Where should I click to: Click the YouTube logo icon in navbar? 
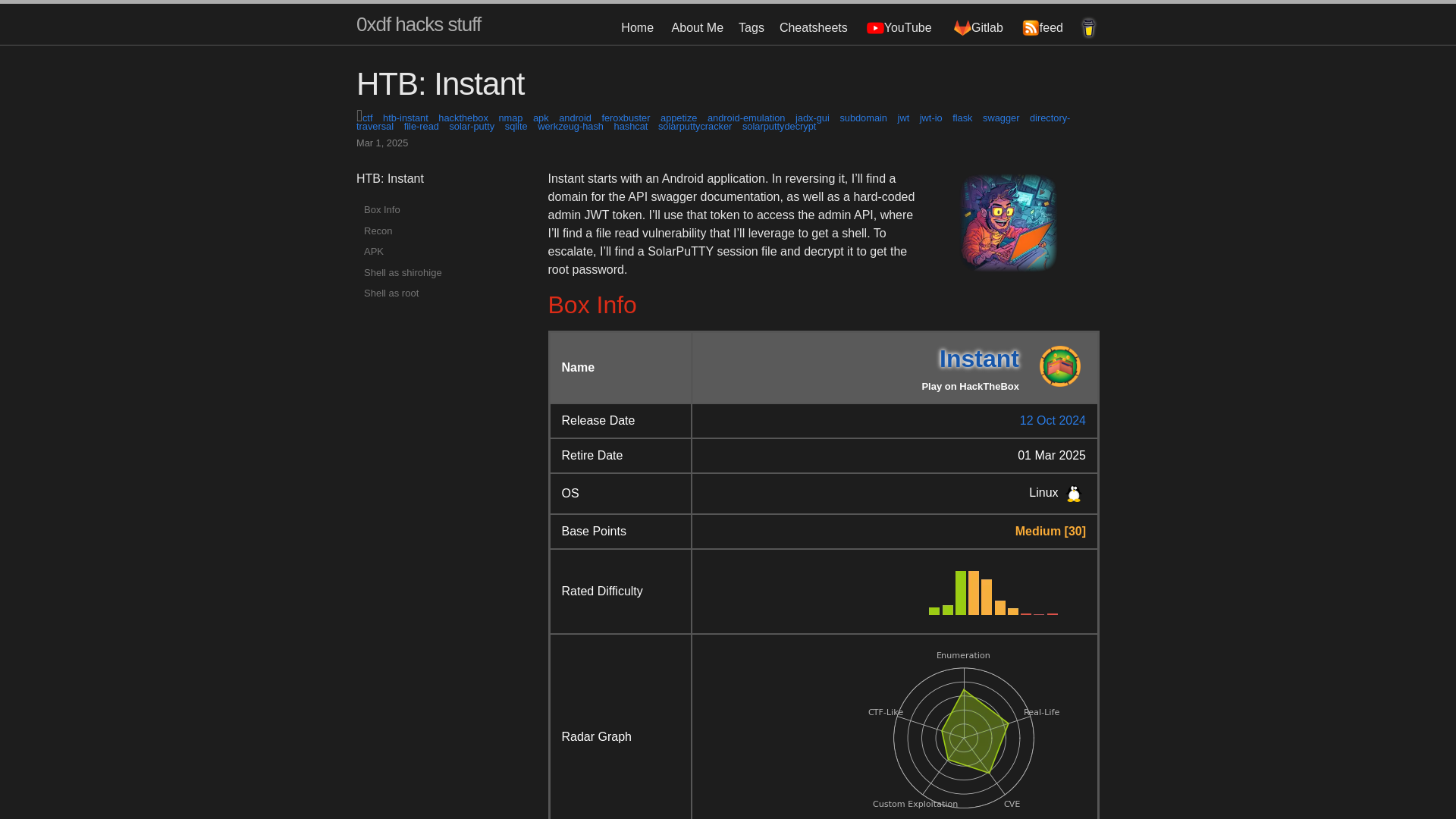875,28
